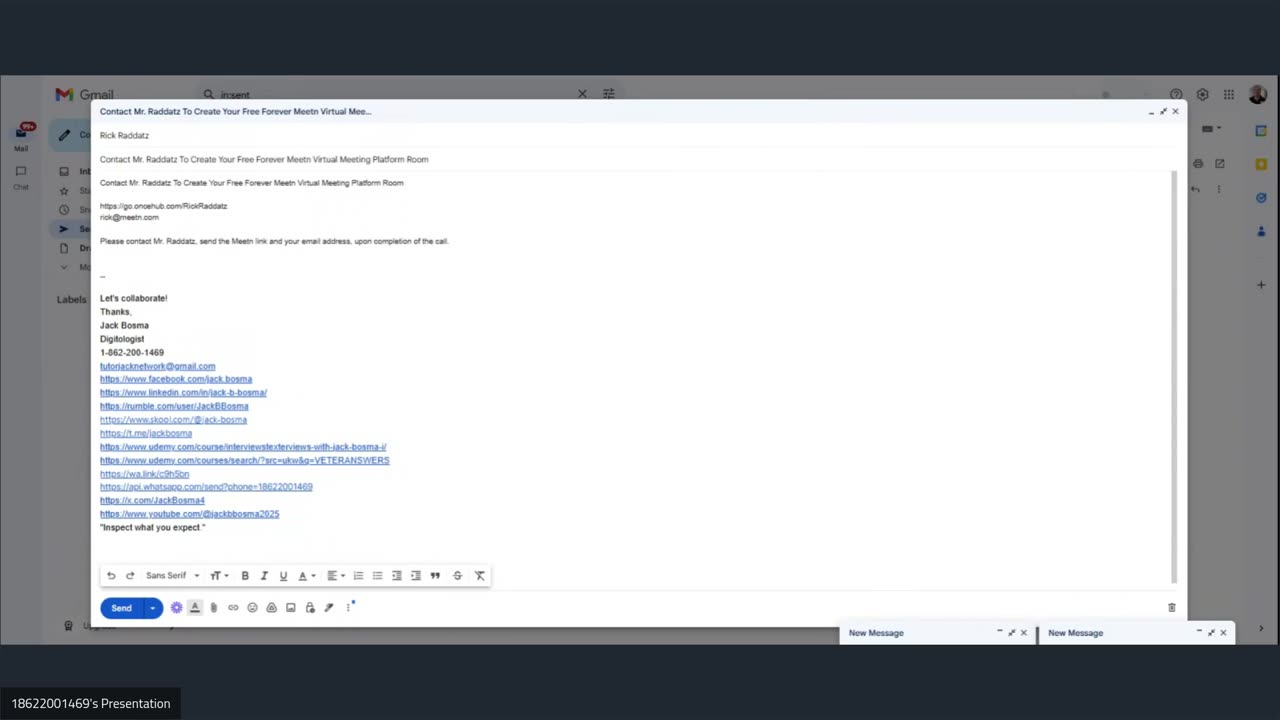
Task: Open more send options arrow
Action: [x=153, y=608]
